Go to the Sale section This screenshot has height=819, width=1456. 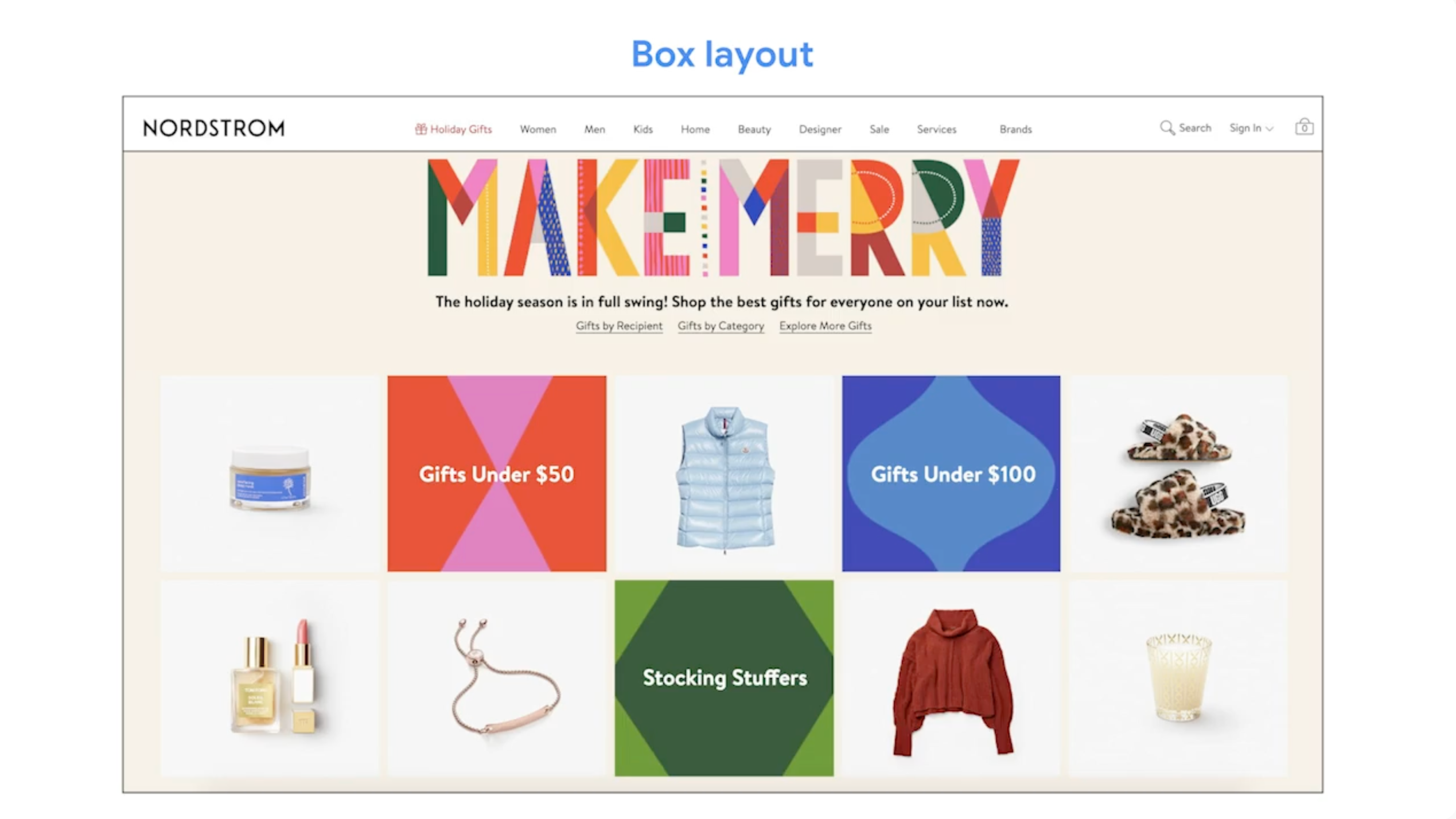[x=879, y=130]
